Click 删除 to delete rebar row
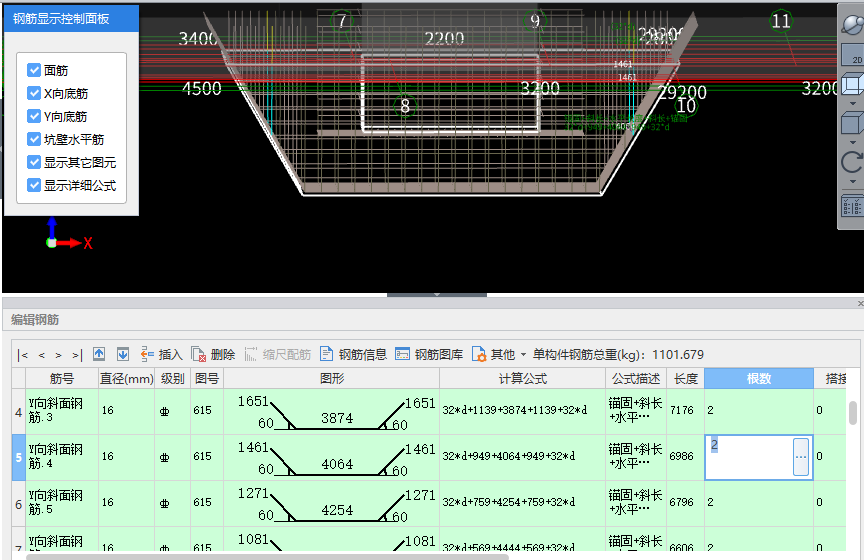The height and width of the screenshot is (560, 864). tap(213, 354)
